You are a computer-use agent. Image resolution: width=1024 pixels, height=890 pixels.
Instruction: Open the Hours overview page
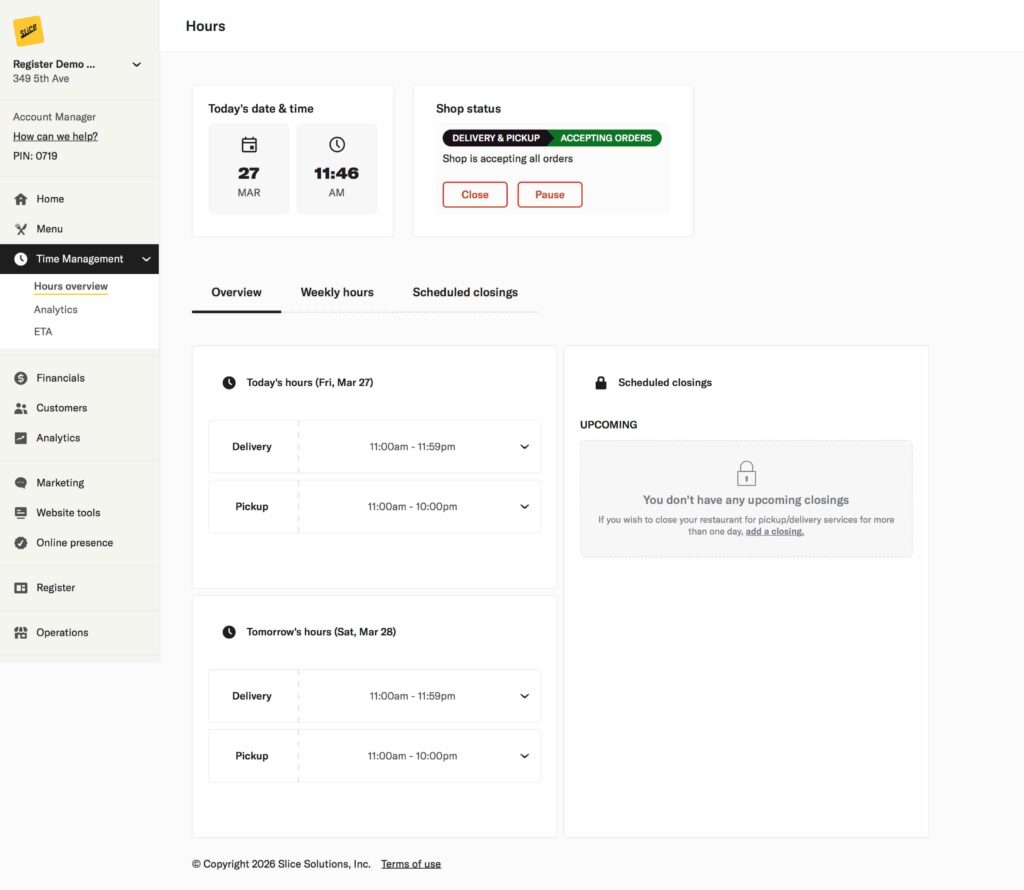70,286
